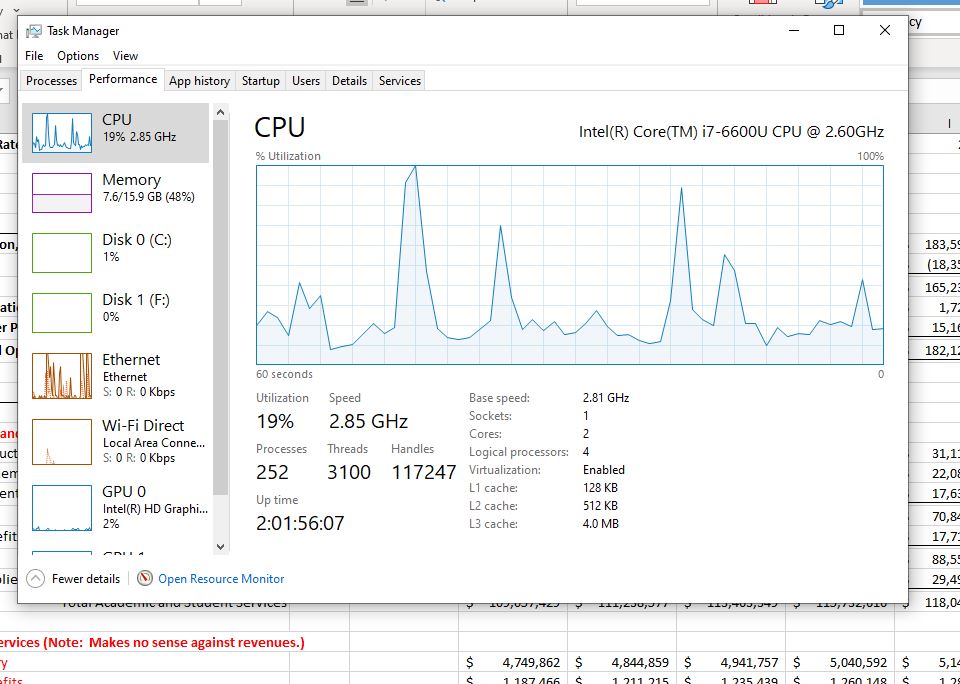Click the Resource Monitor gauge icon
The height and width of the screenshot is (684, 960).
144,579
